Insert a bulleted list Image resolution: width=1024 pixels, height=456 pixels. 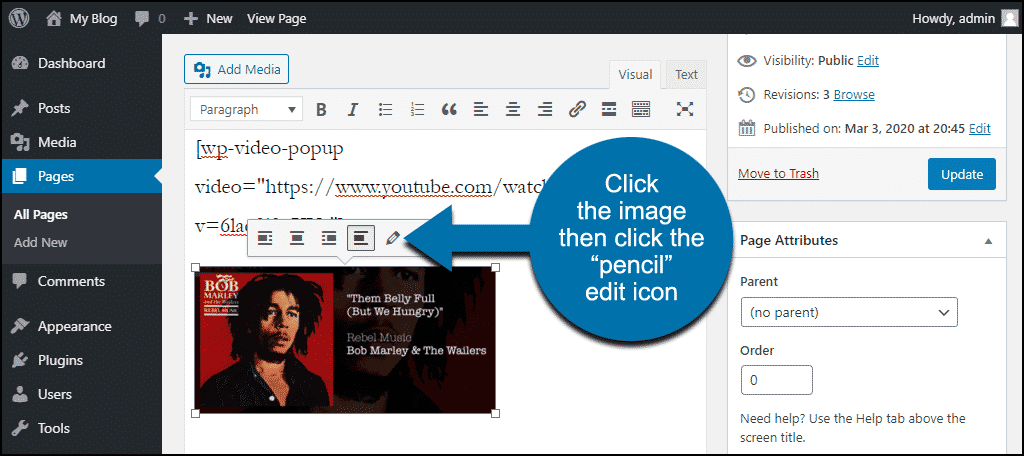(385, 109)
